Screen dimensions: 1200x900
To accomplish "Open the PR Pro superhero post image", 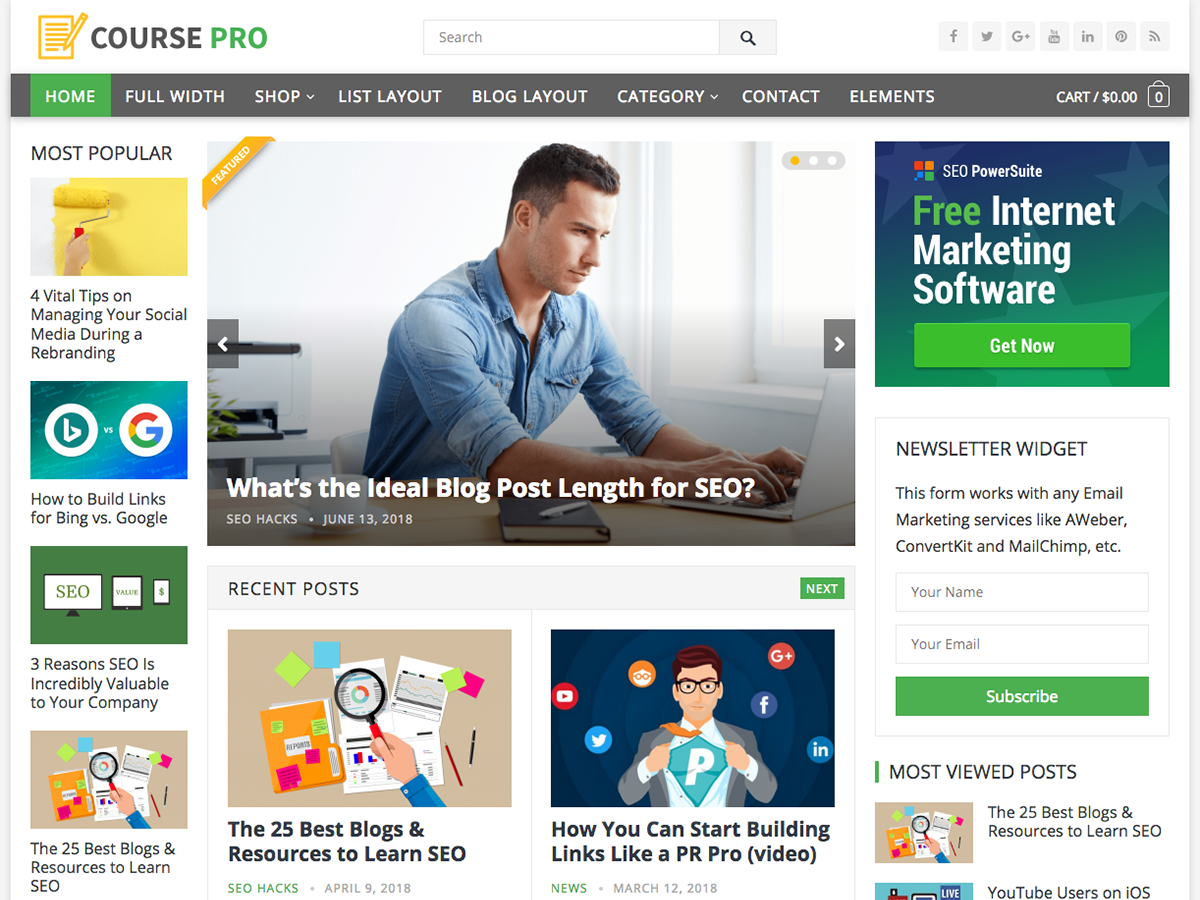I will click(x=693, y=718).
